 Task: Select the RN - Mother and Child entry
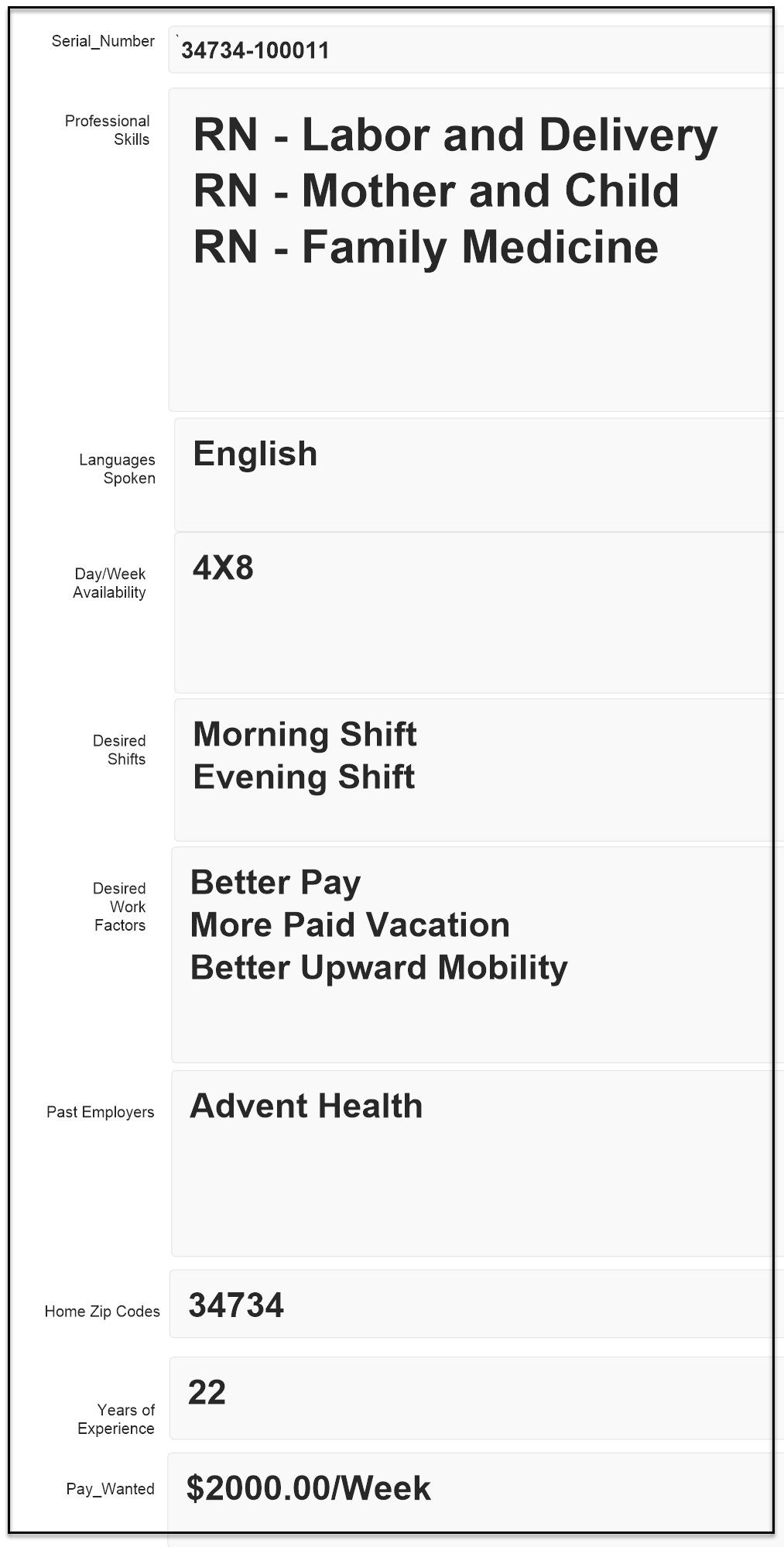(436, 190)
